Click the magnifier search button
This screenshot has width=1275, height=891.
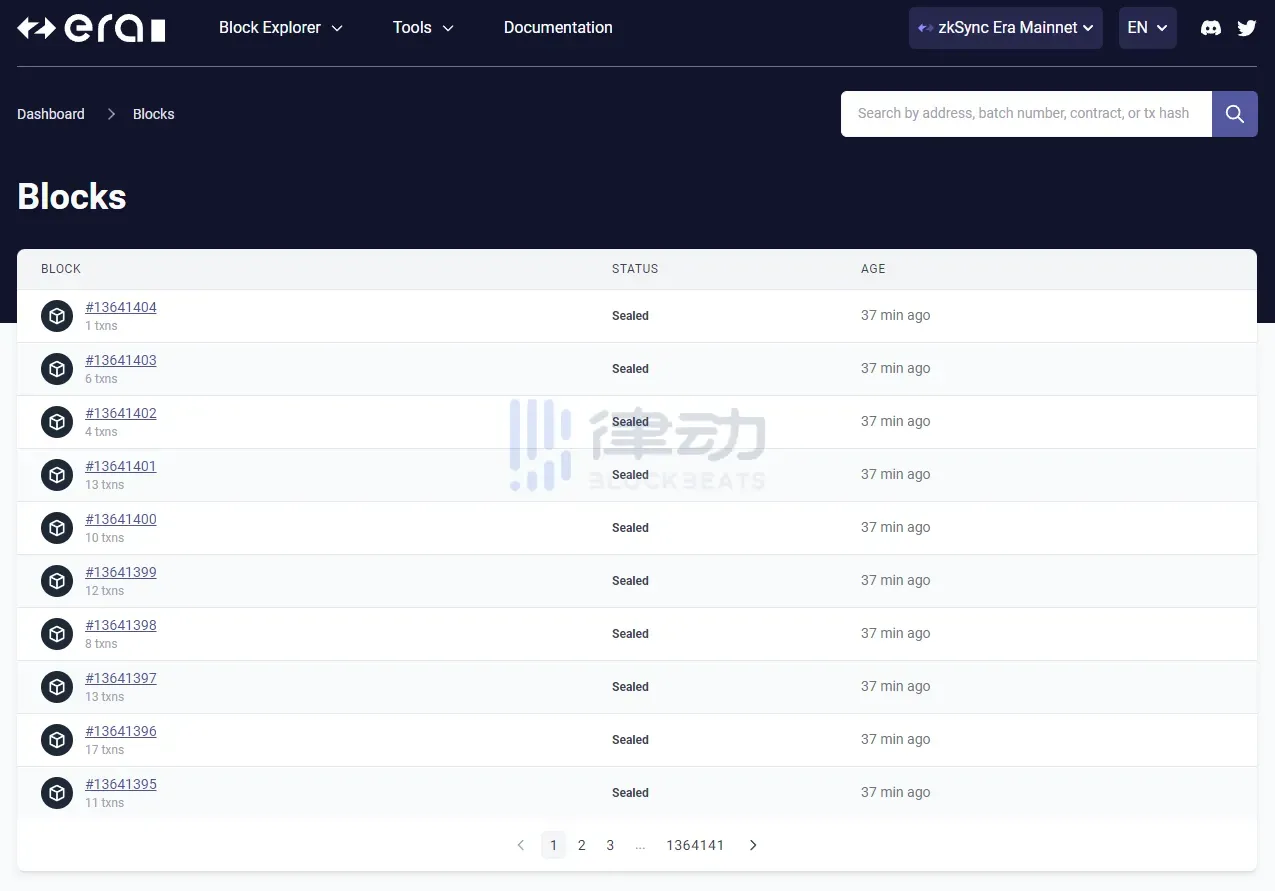(x=1234, y=114)
